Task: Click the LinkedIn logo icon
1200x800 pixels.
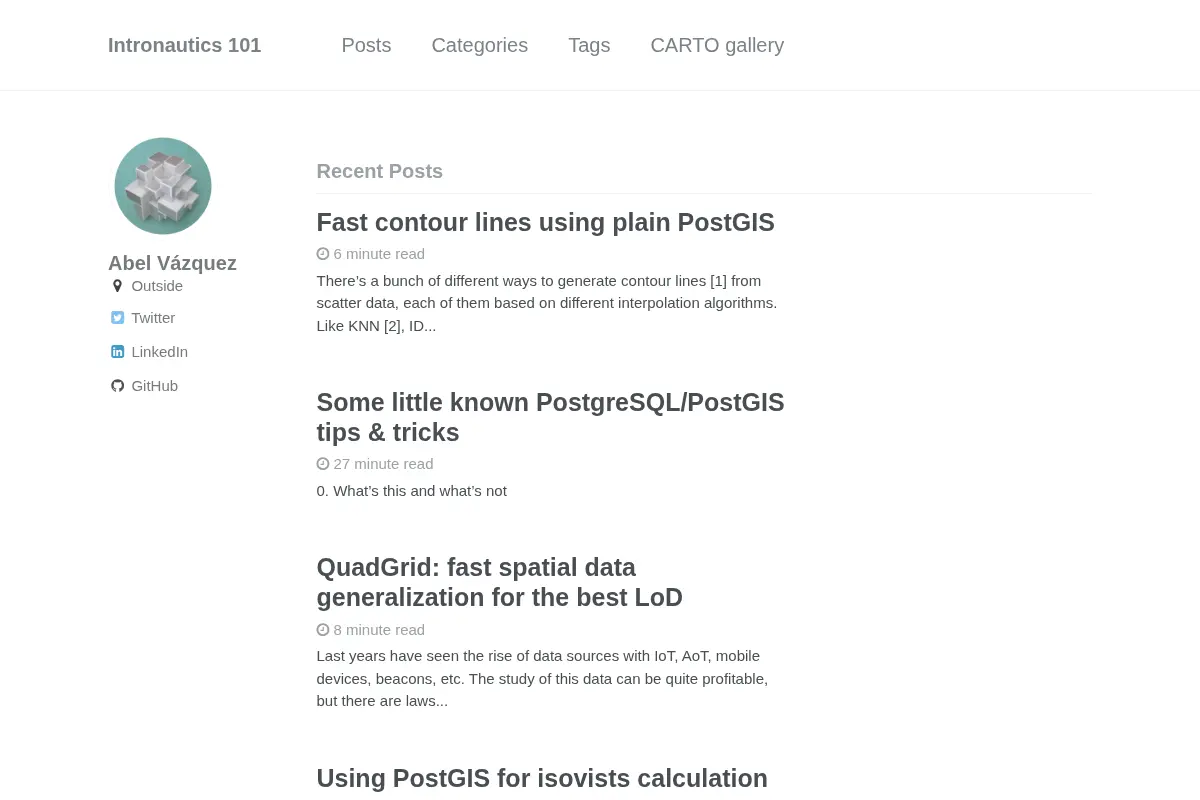Action: [x=117, y=352]
